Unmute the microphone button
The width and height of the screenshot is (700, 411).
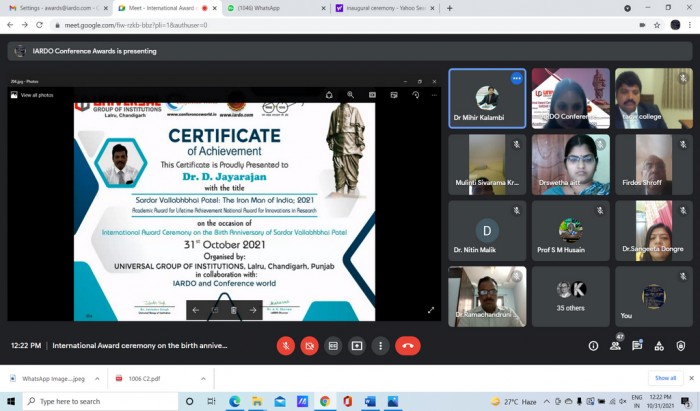pos(286,346)
